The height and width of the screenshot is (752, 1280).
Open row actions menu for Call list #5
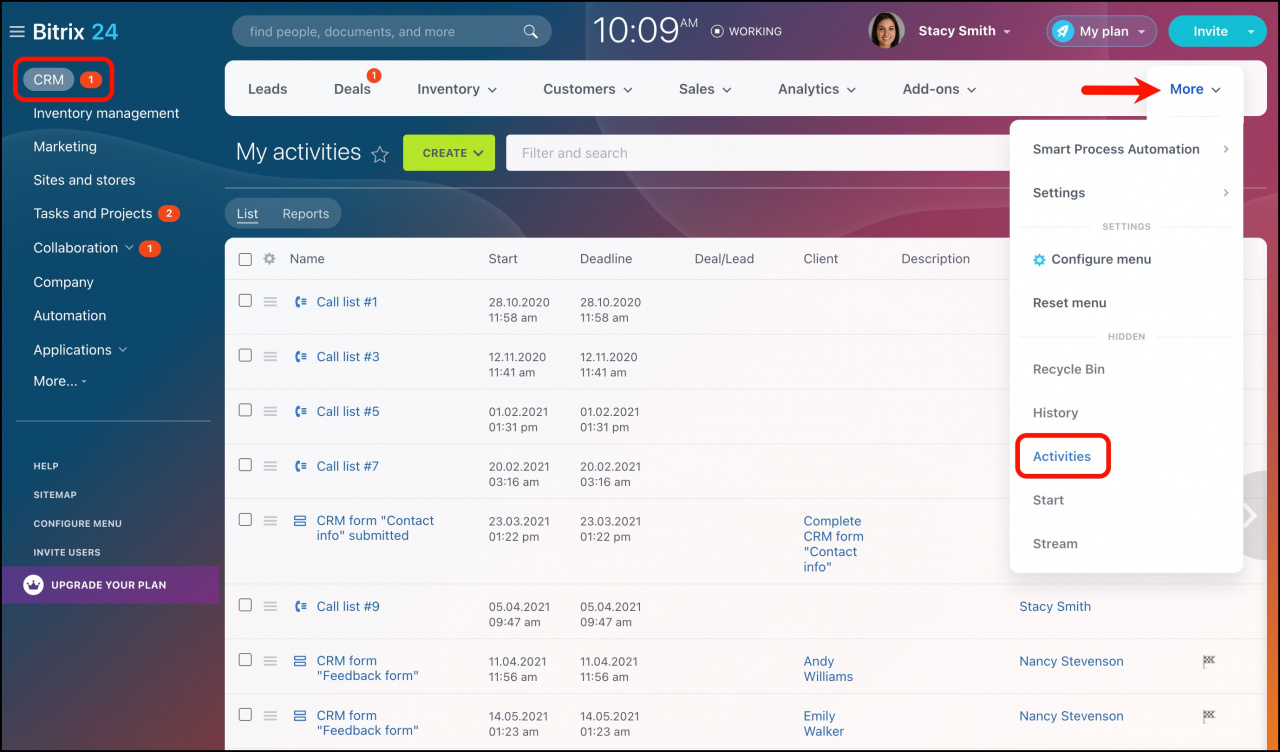pos(270,411)
